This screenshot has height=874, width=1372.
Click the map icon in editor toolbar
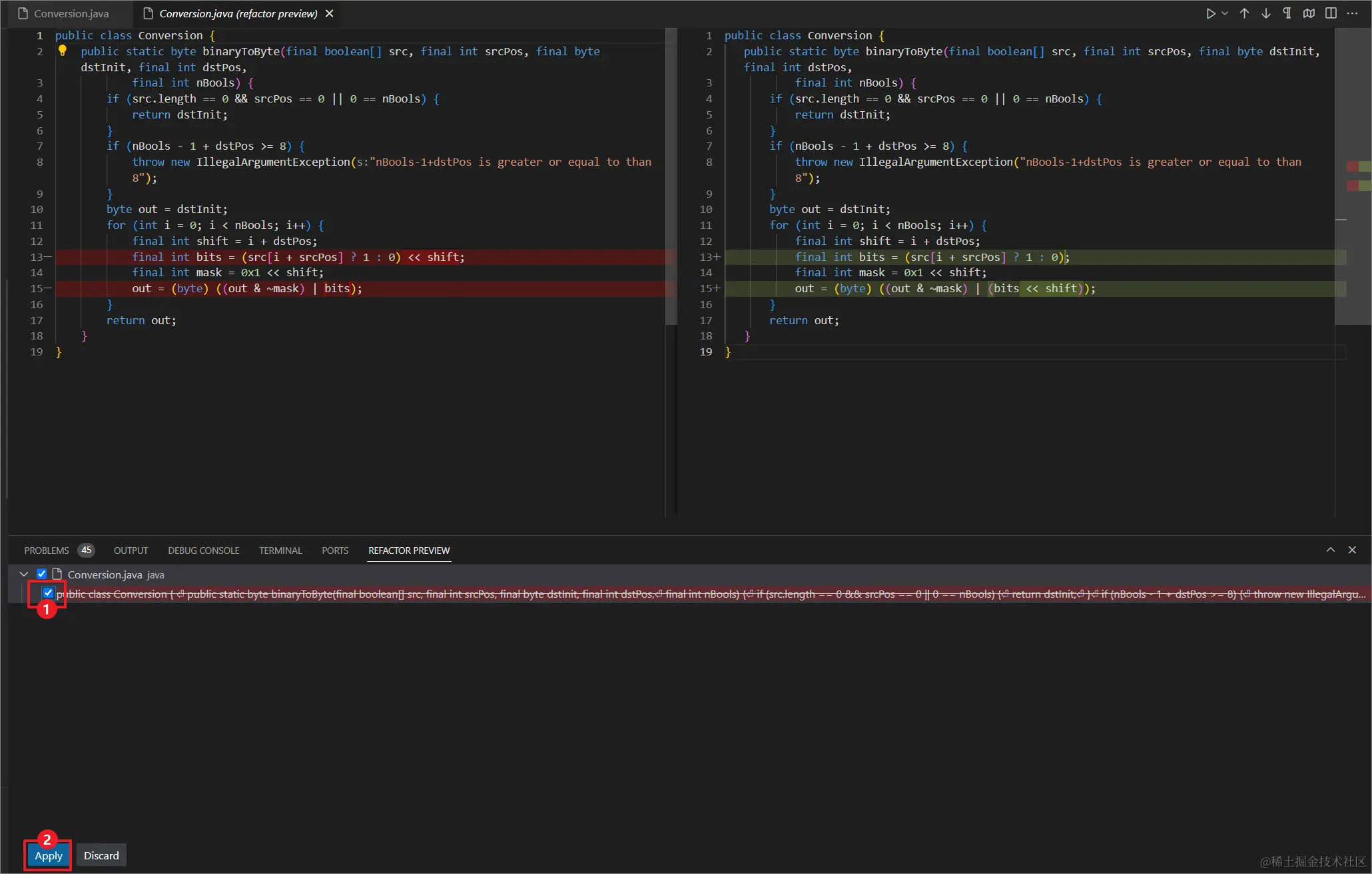[x=1309, y=13]
